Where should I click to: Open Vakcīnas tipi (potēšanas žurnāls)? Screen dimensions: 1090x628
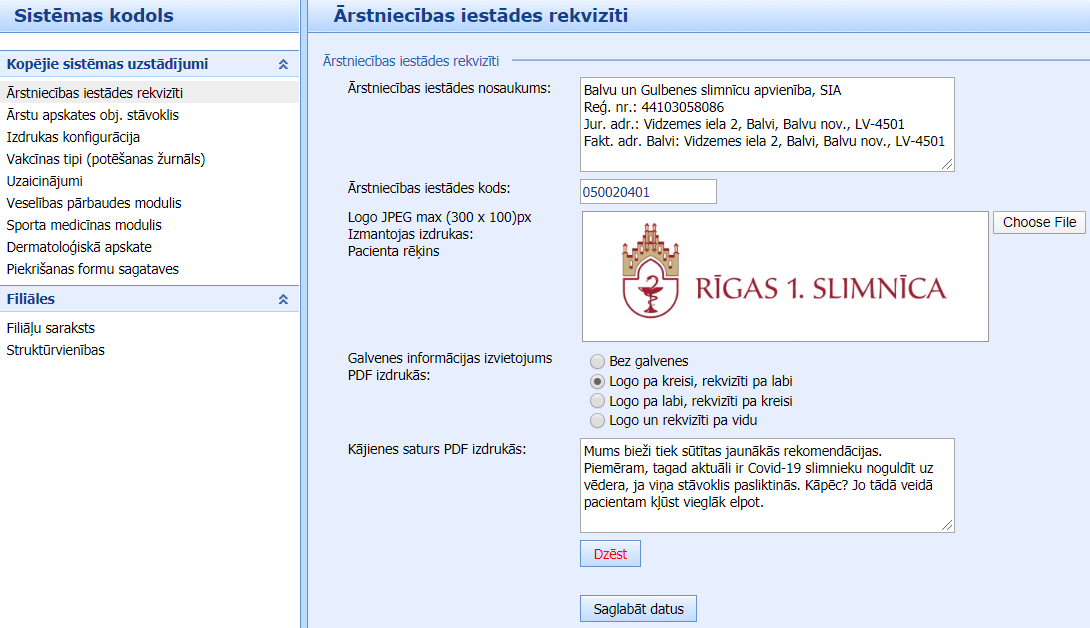[x=106, y=159]
